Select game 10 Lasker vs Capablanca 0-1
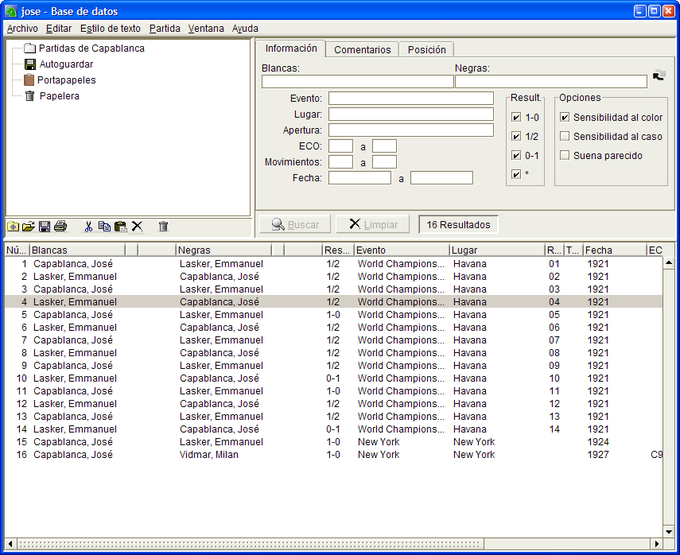Screen dimensions: 680x555 (x=333, y=378)
